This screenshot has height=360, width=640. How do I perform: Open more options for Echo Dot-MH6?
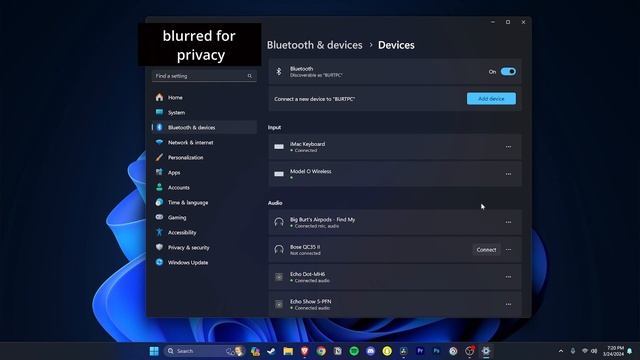(x=508, y=277)
